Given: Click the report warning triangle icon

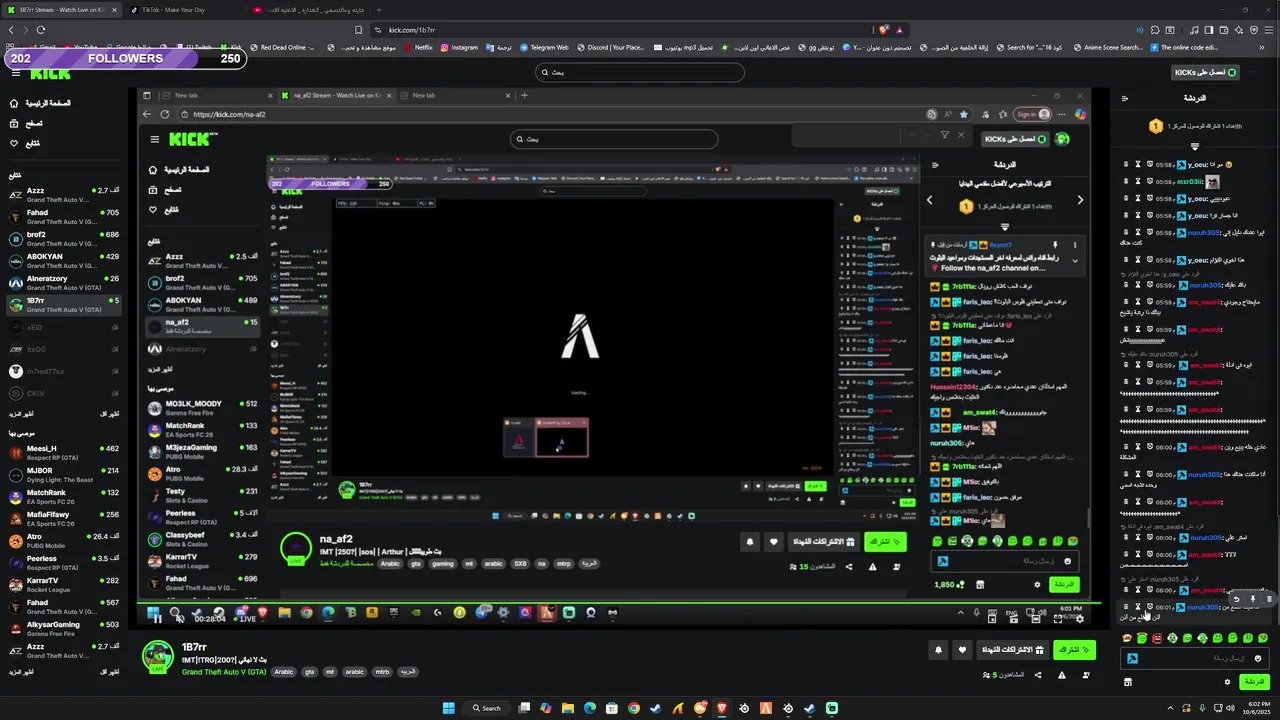Looking at the screenshot, I should tap(1061, 675).
